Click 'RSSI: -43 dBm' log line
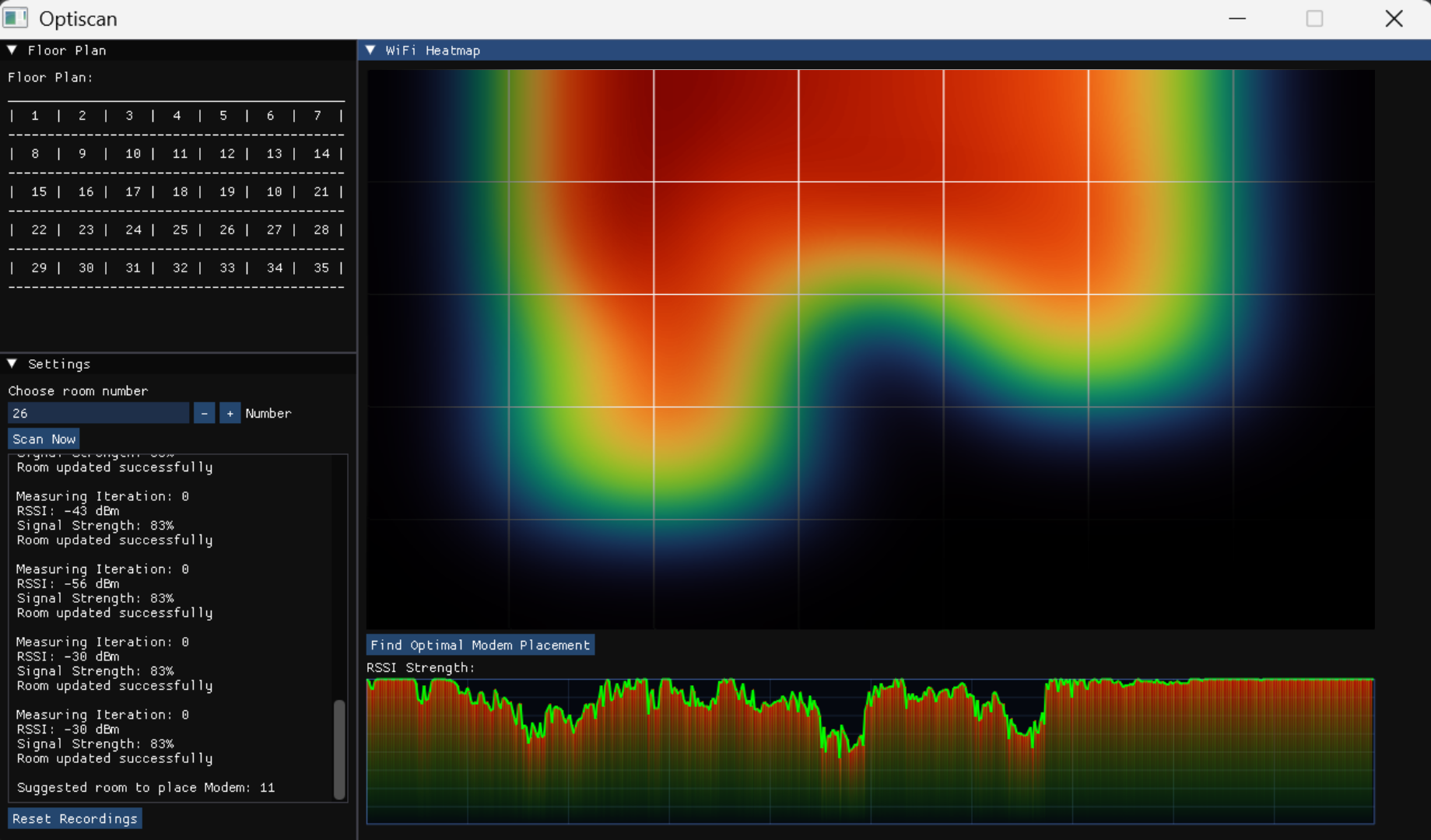The image size is (1431, 840). point(68,511)
